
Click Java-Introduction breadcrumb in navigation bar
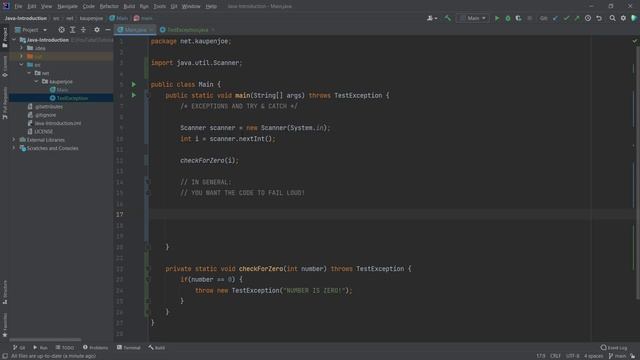pos(26,18)
